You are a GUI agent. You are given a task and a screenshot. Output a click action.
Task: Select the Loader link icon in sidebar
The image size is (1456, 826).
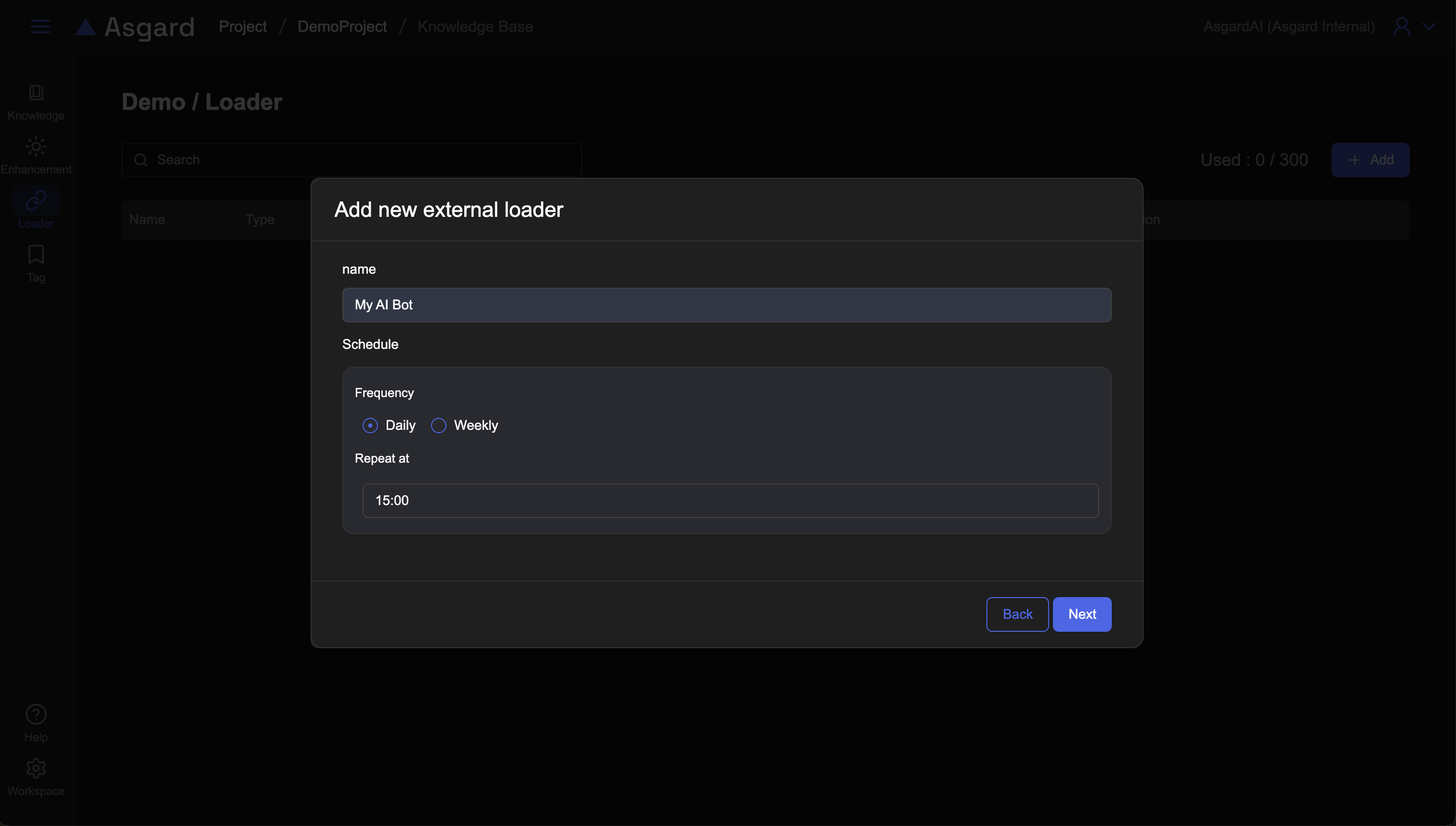pos(36,200)
